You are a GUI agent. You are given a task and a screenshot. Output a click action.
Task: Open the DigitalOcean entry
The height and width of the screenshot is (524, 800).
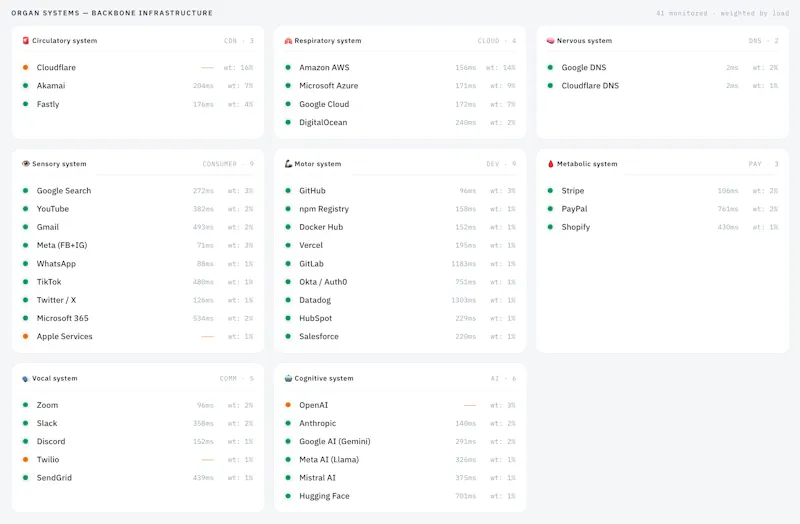click(x=400, y=122)
